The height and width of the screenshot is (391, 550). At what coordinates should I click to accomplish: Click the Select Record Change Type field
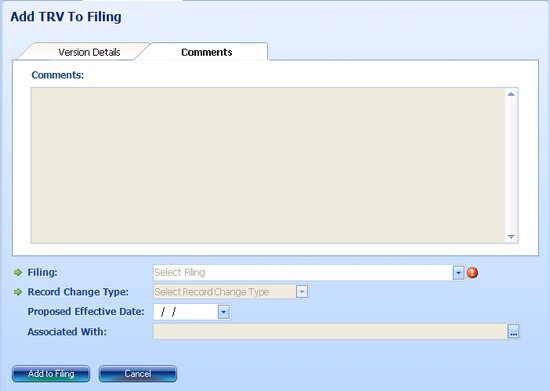coord(225,291)
